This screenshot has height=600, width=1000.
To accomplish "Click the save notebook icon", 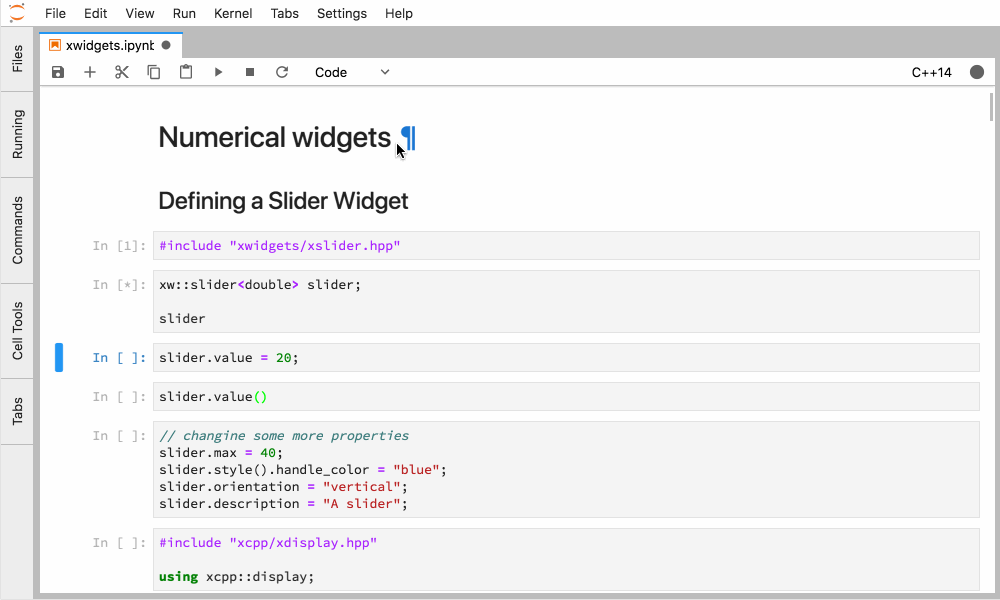I will (x=58, y=72).
